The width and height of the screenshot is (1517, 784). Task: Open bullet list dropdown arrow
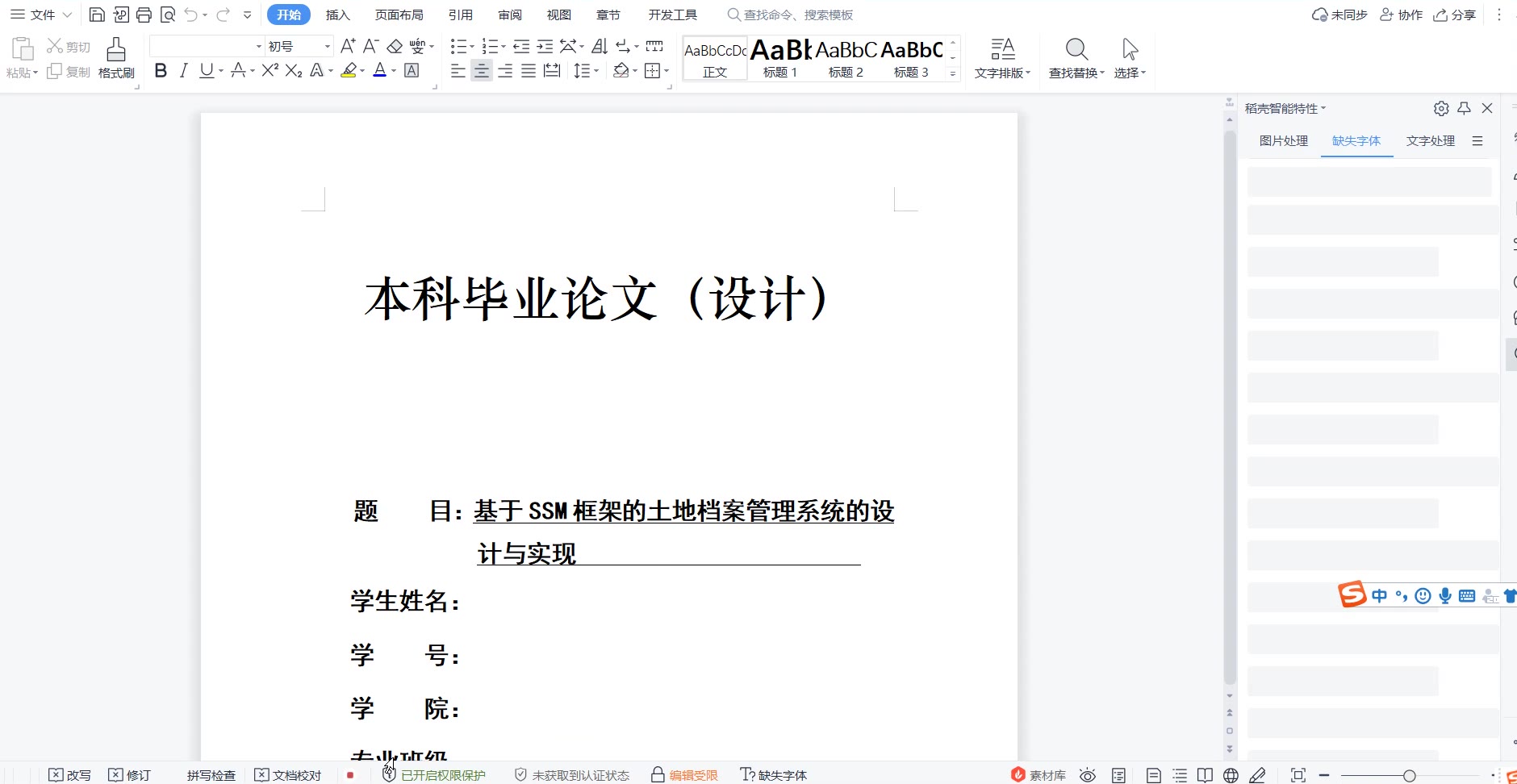click(472, 46)
